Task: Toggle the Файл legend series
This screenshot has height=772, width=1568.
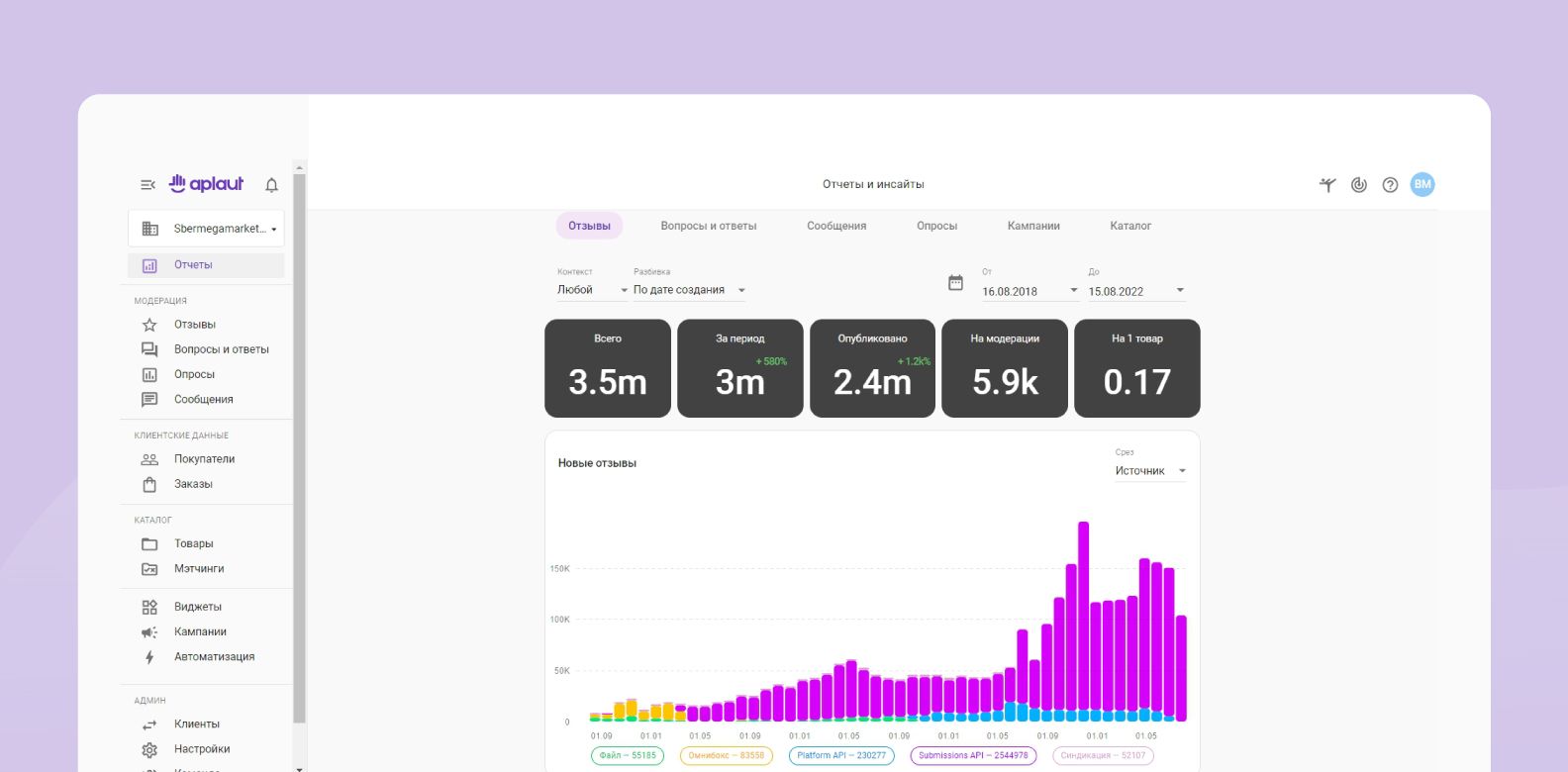Action: pos(628,755)
